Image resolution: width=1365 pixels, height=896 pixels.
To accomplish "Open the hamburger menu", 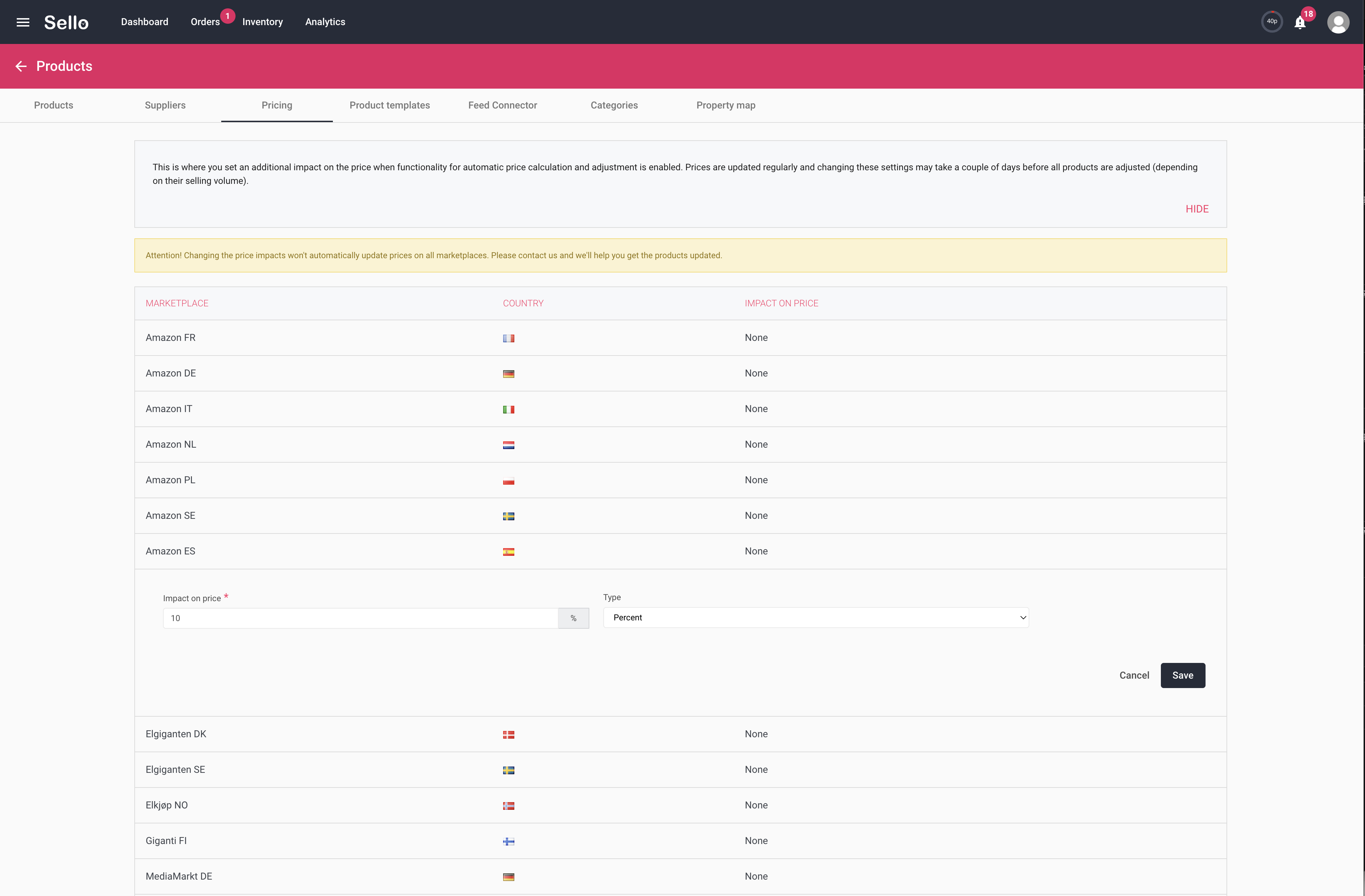I will (23, 22).
